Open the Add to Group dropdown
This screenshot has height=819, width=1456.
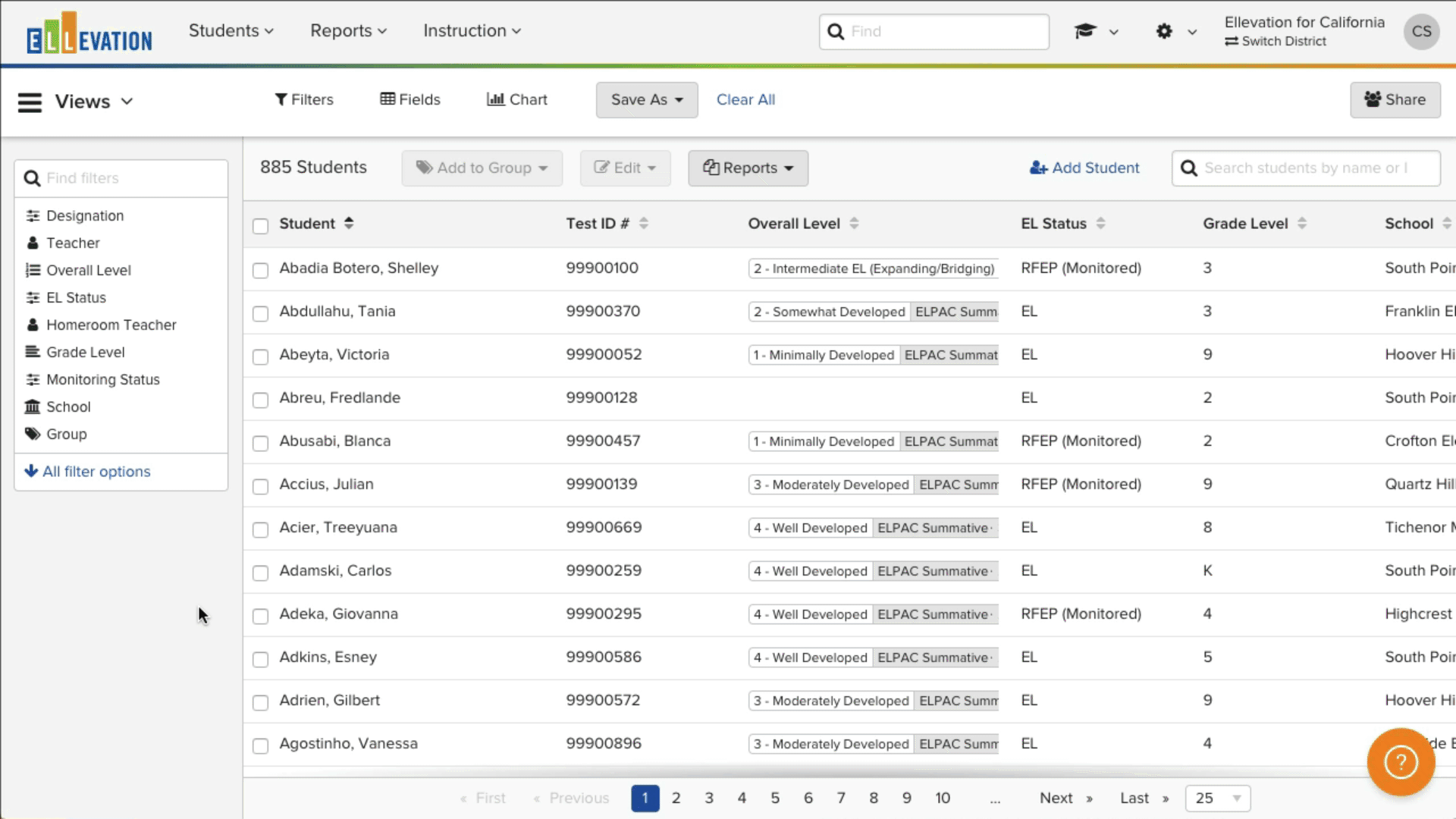pos(482,168)
